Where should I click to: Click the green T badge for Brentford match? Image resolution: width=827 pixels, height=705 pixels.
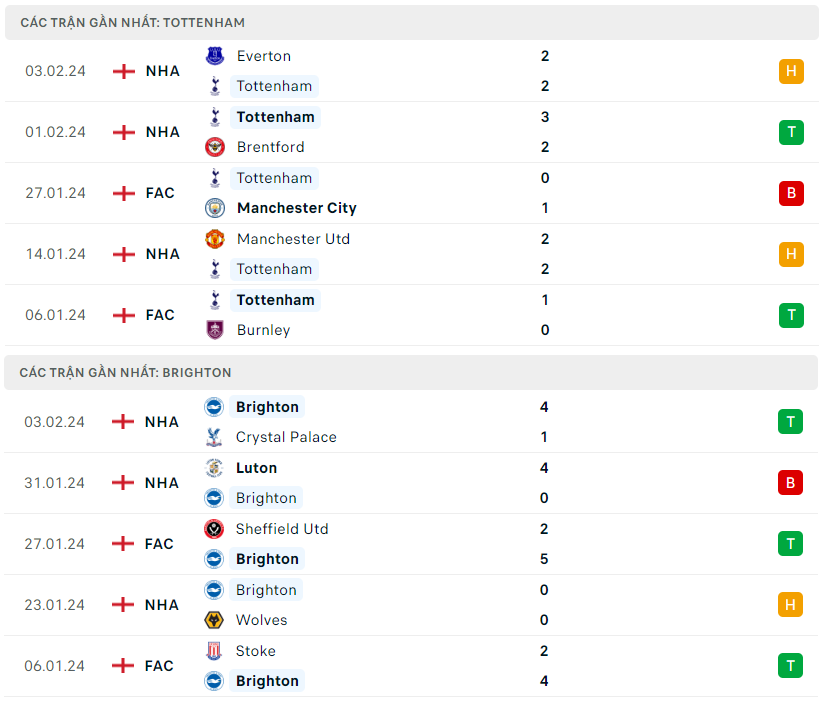tap(791, 132)
